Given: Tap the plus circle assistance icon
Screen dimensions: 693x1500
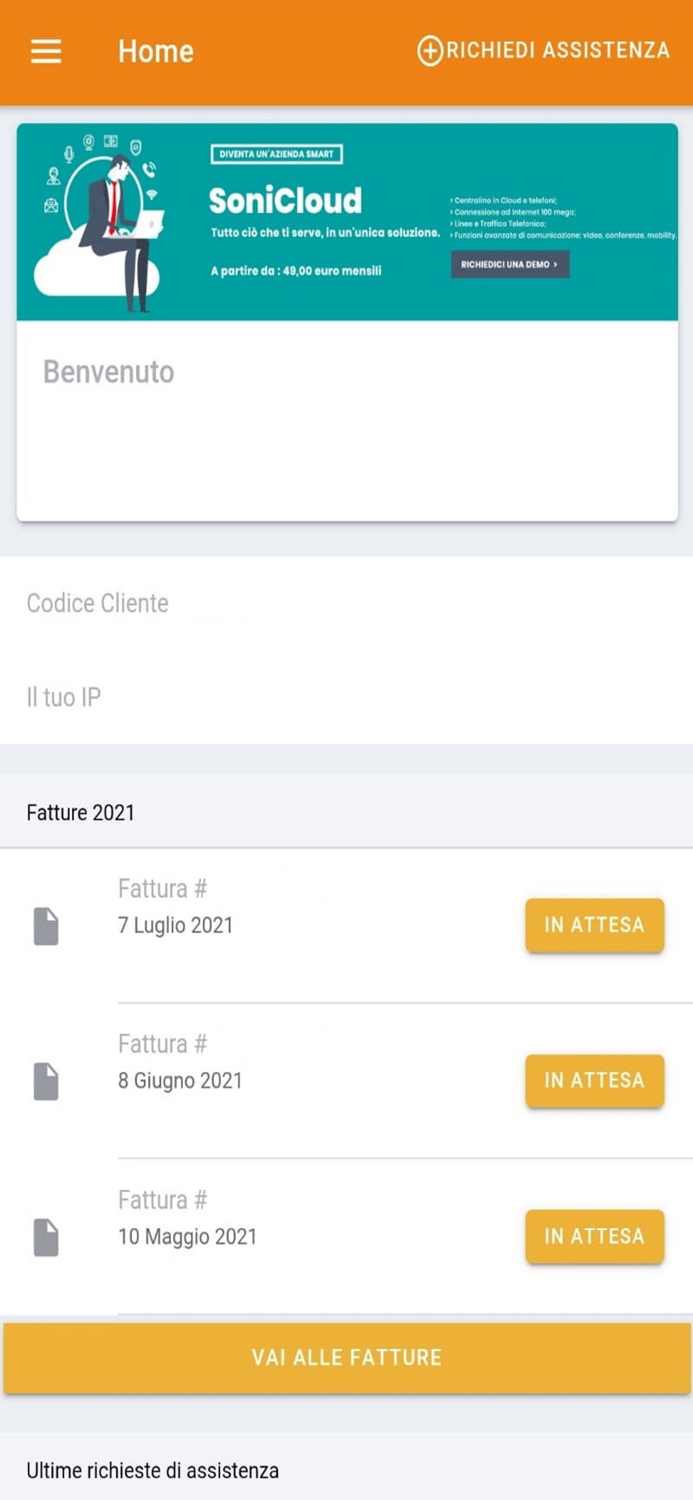Looking at the screenshot, I should tap(430, 51).
